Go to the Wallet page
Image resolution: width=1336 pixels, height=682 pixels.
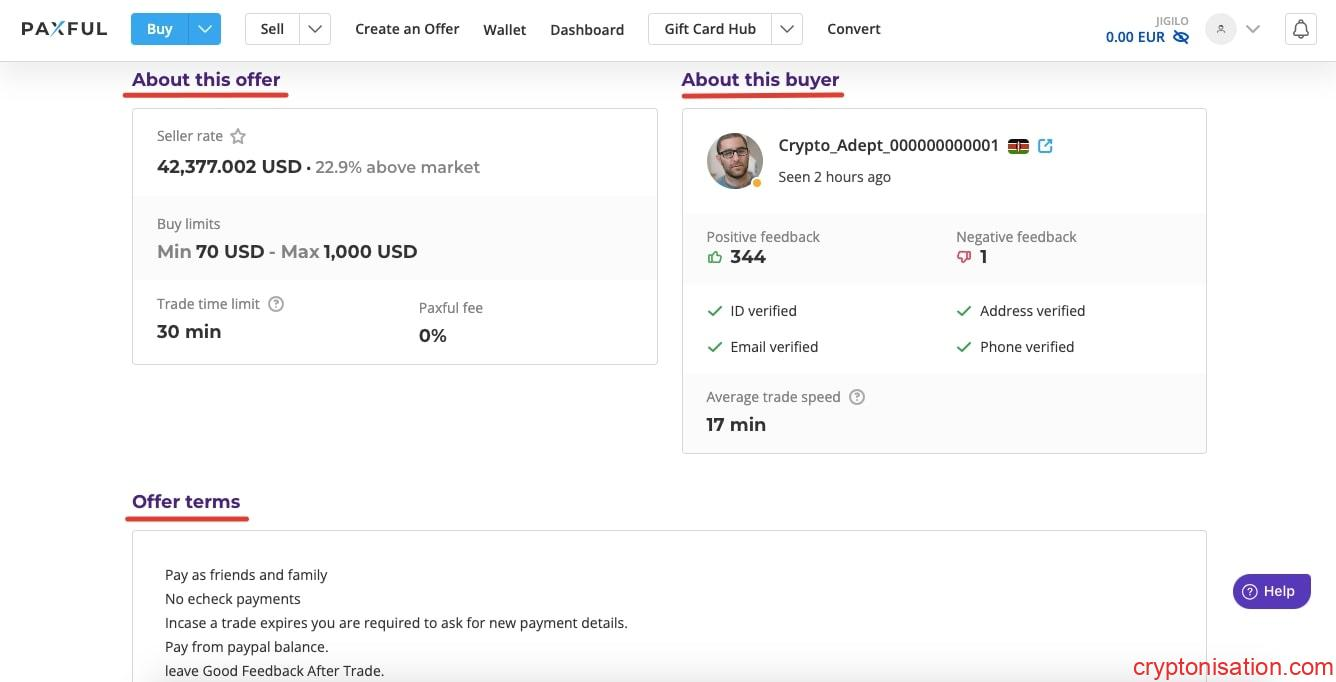point(504,30)
